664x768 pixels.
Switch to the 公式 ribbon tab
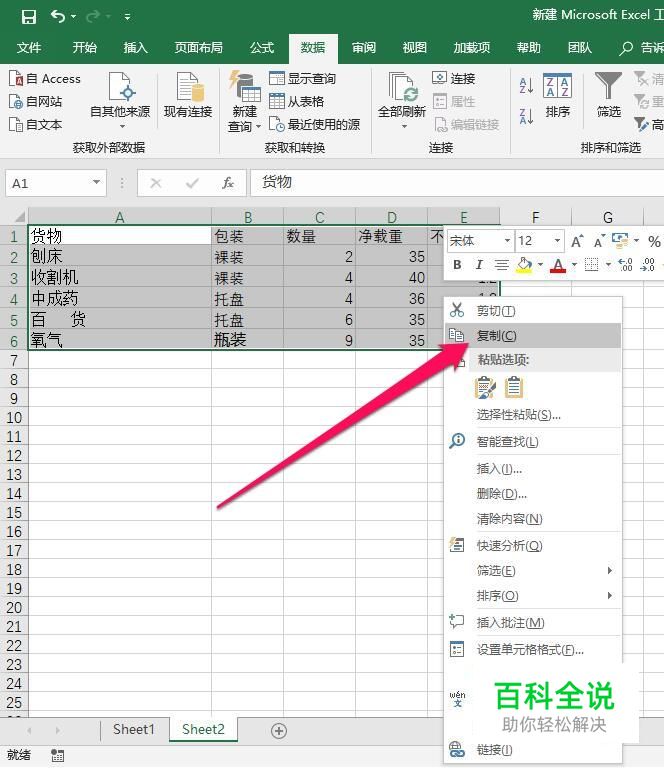262,48
